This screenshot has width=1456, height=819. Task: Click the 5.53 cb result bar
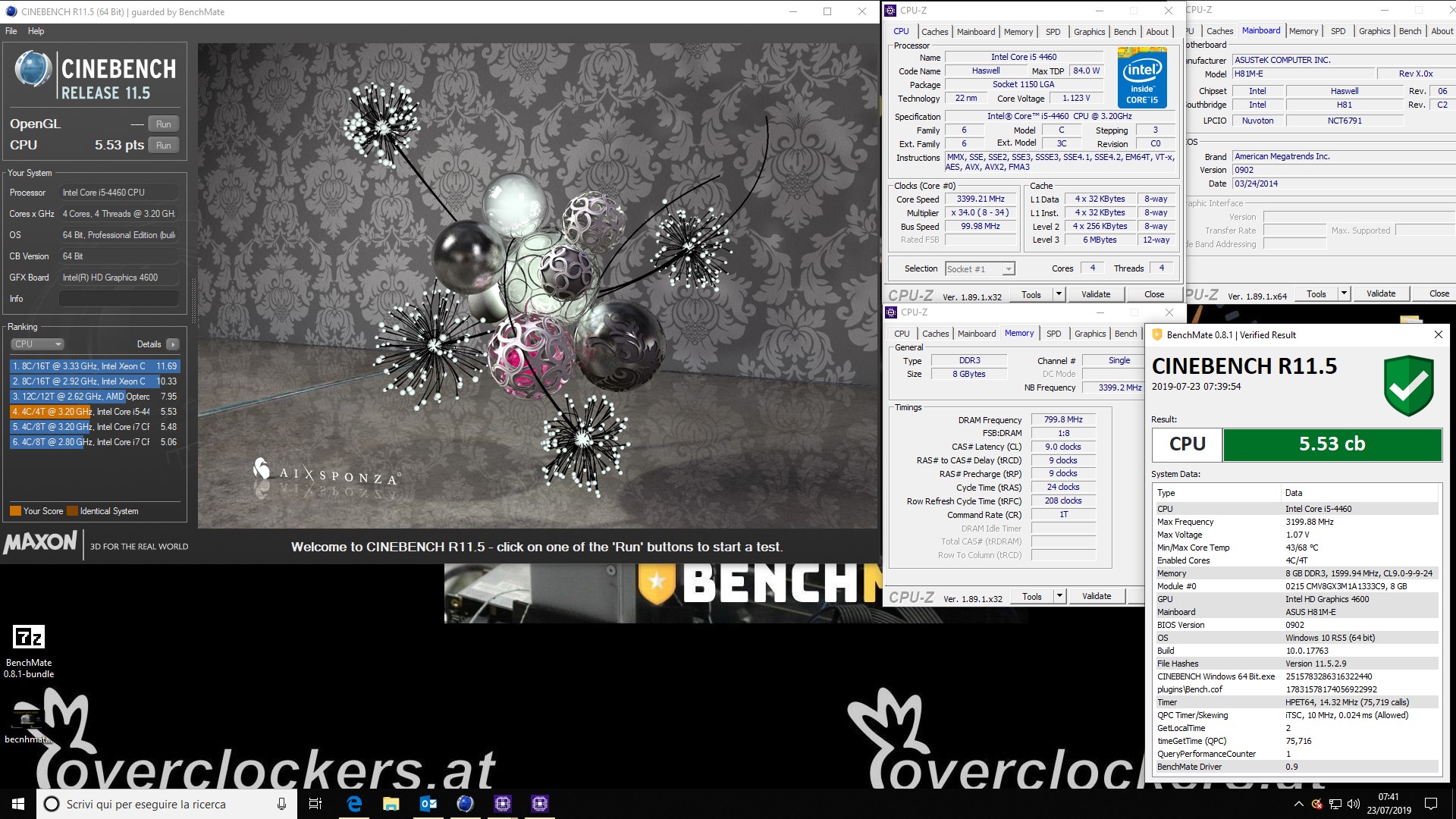(1332, 444)
